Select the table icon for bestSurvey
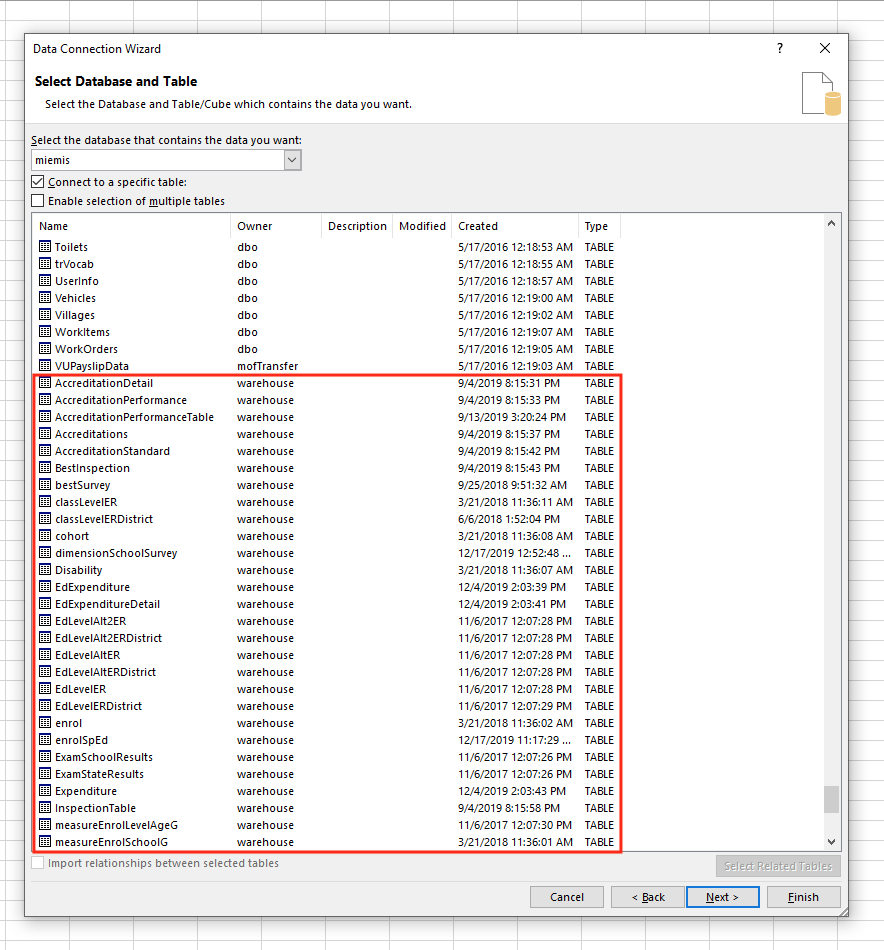The image size is (884, 950). 45,485
